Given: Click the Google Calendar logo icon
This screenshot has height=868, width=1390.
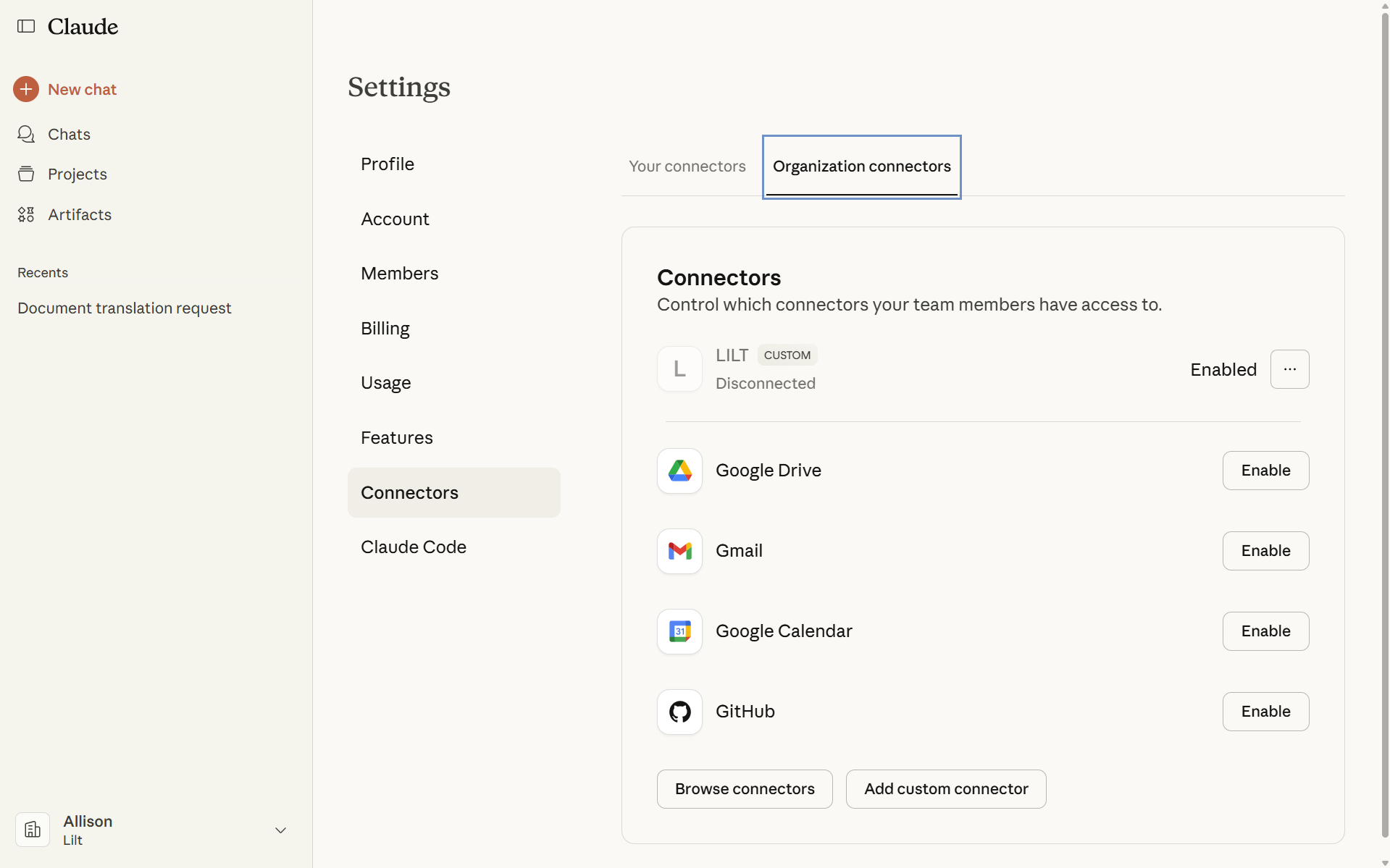Looking at the screenshot, I should tap(679, 631).
